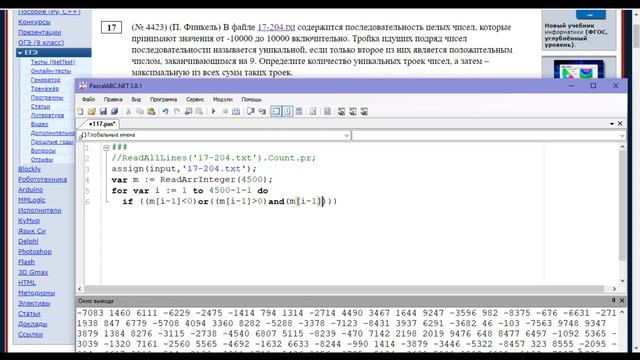The height and width of the screenshot is (360, 640).
Task: Click the output window scroll-up arrow
Action: (x=622, y=312)
